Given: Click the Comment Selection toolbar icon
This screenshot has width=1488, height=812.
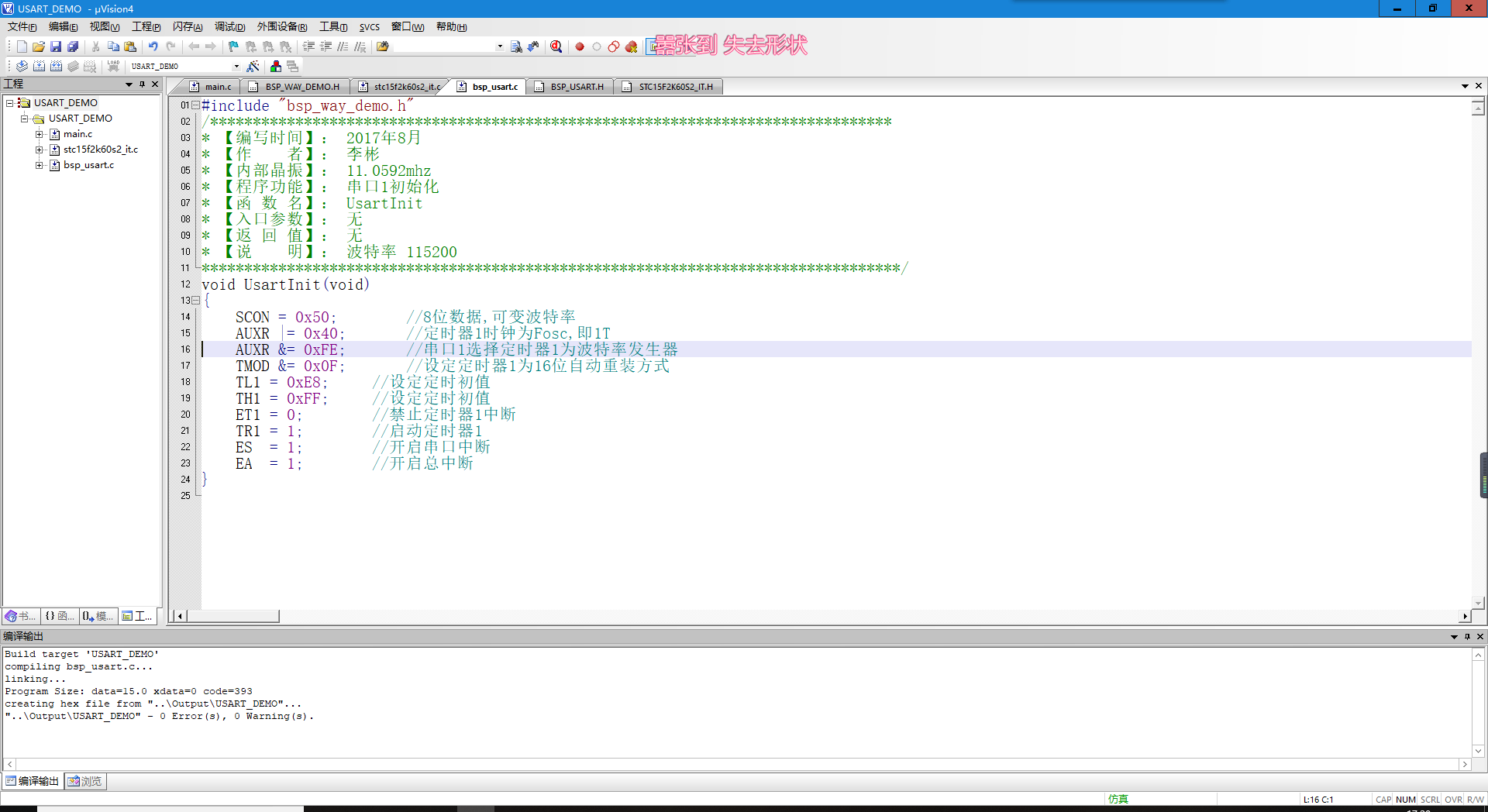Looking at the screenshot, I should coord(344,46).
